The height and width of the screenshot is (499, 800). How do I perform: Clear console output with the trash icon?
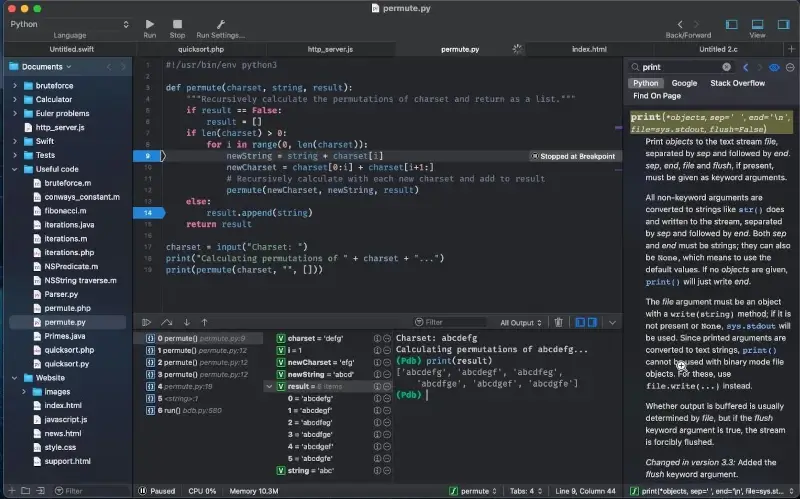coord(559,322)
